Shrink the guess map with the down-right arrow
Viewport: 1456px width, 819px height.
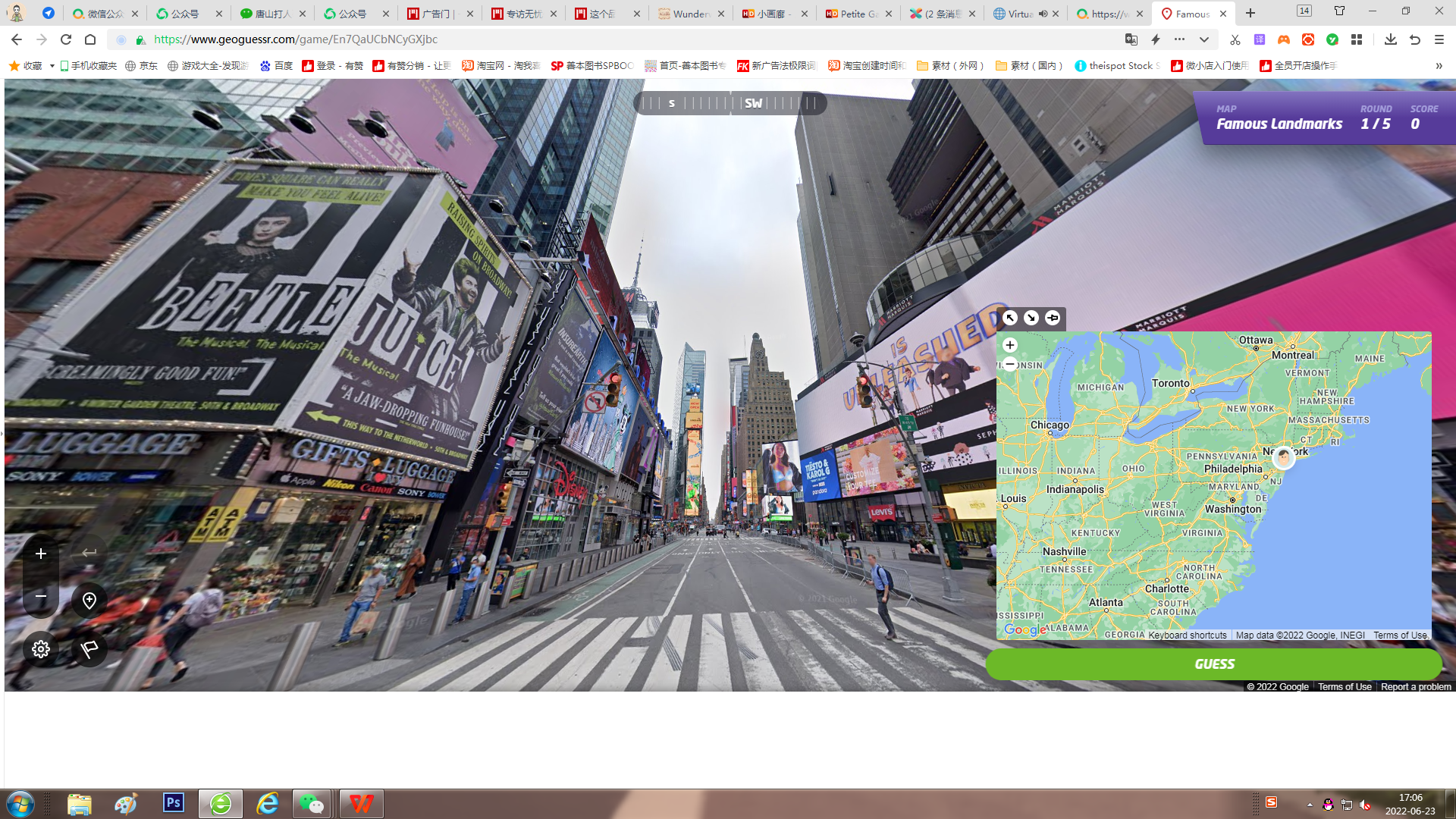pyautogui.click(x=1031, y=318)
